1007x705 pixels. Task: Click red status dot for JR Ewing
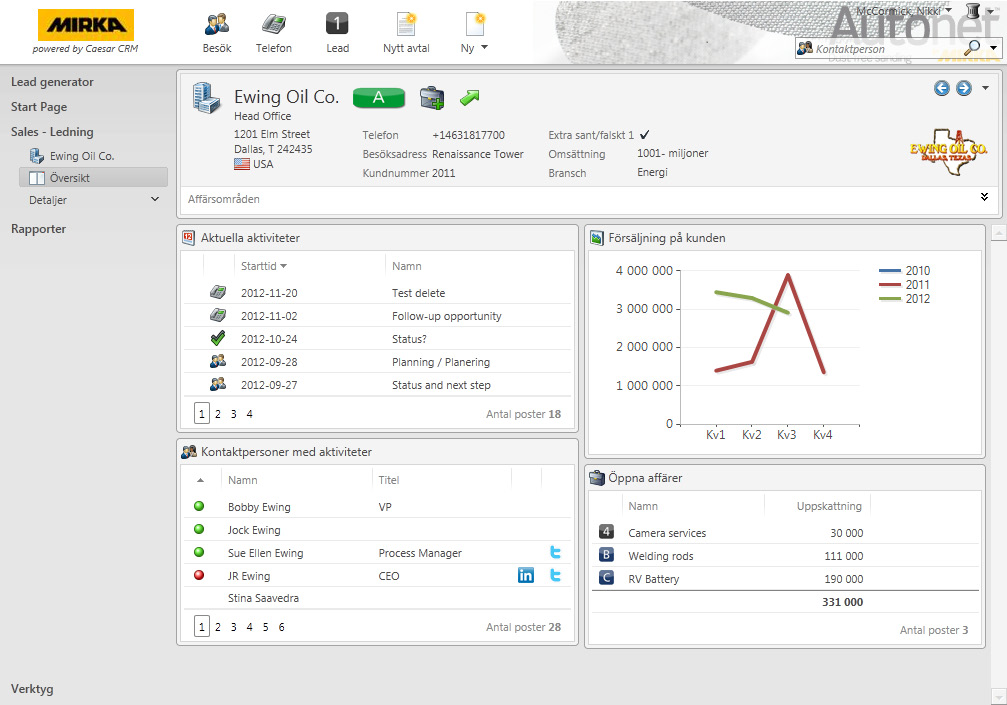(x=199, y=575)
